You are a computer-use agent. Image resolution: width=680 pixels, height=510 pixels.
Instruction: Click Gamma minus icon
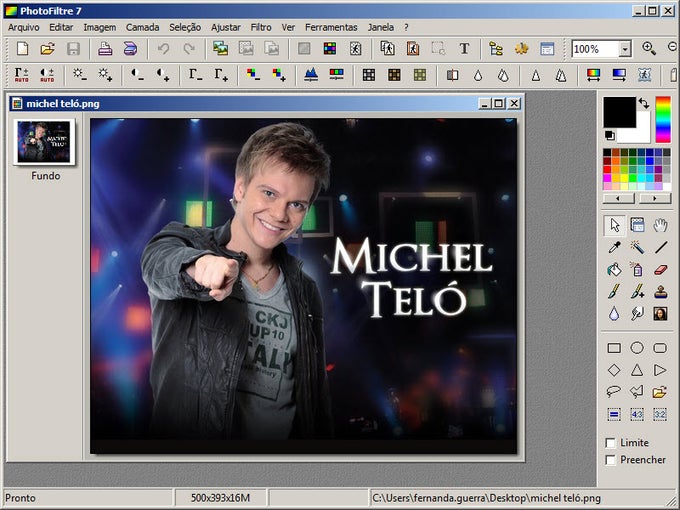point(195,75)
